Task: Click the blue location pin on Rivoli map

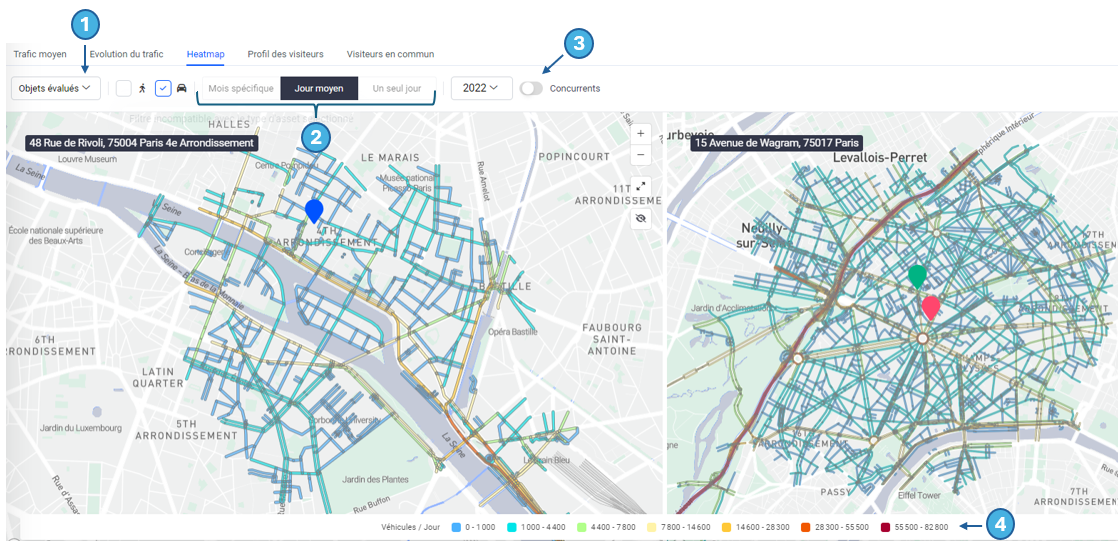Action: point(314,210)
